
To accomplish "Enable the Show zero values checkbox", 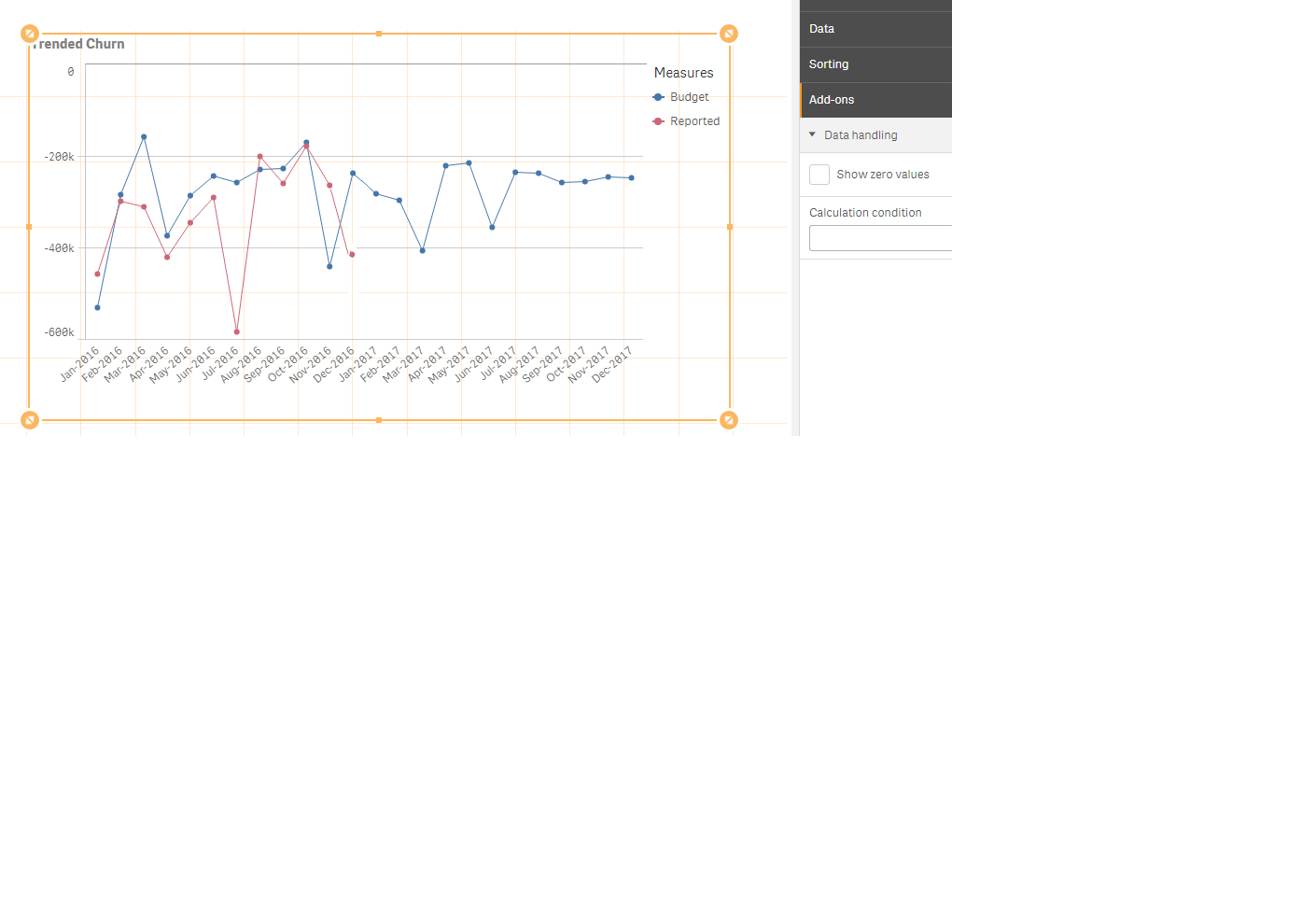I will 819,174.
